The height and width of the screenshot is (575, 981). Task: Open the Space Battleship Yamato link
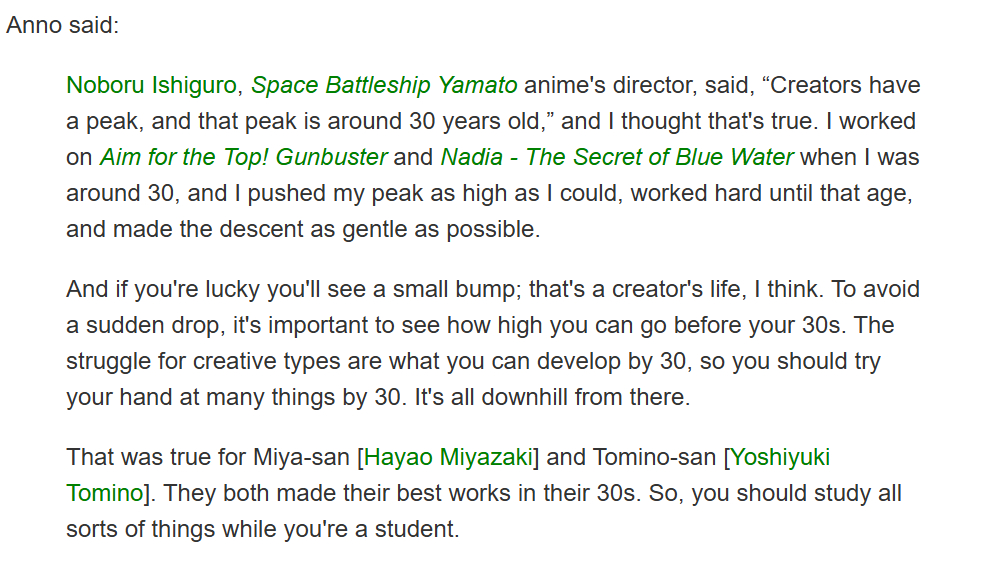coord(384,86)
